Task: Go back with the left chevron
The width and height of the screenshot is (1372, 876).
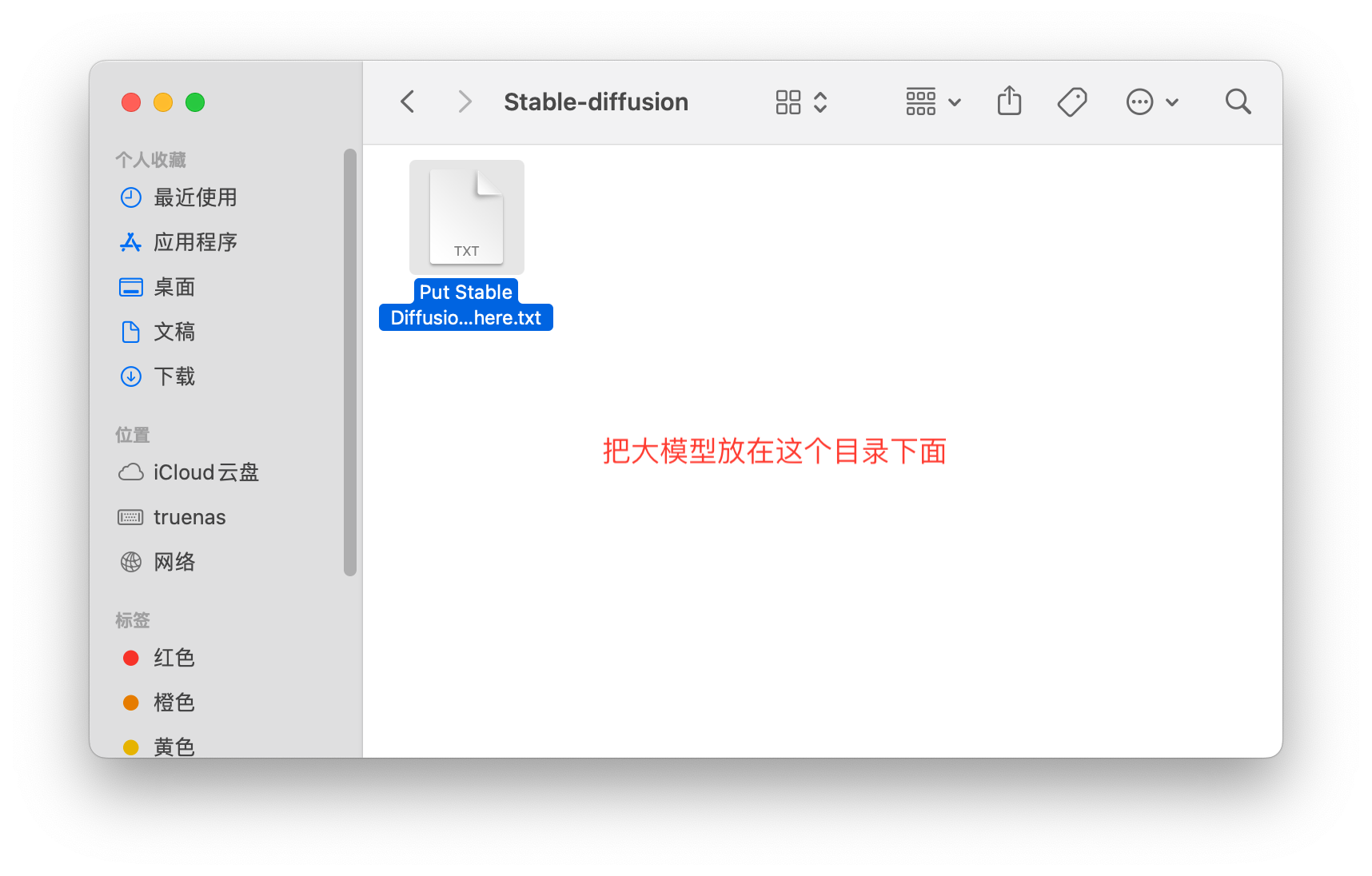Action: point(407,102)
